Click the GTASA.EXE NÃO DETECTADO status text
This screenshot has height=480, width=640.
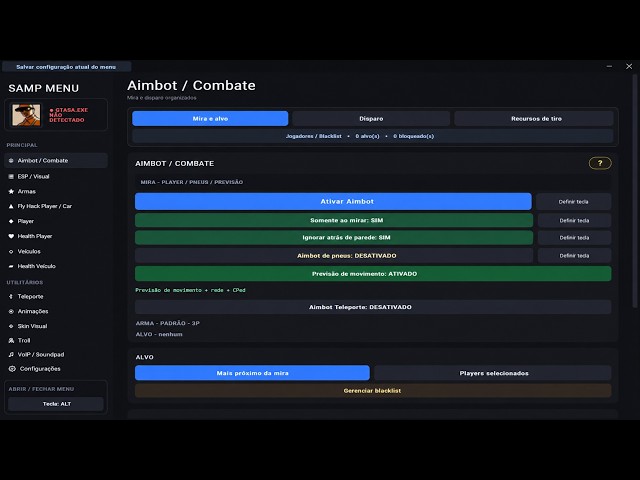[x=69, y=115]
